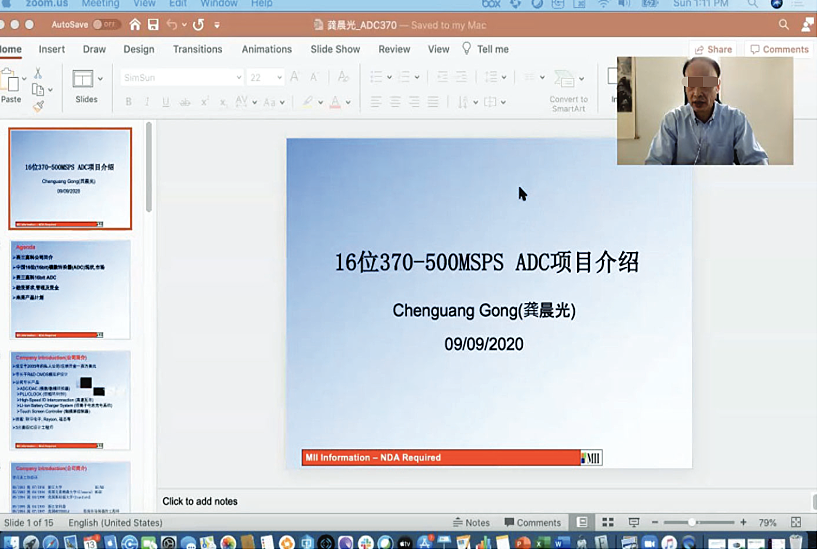
Task: Click the Share button
Action: click(713, 49)
